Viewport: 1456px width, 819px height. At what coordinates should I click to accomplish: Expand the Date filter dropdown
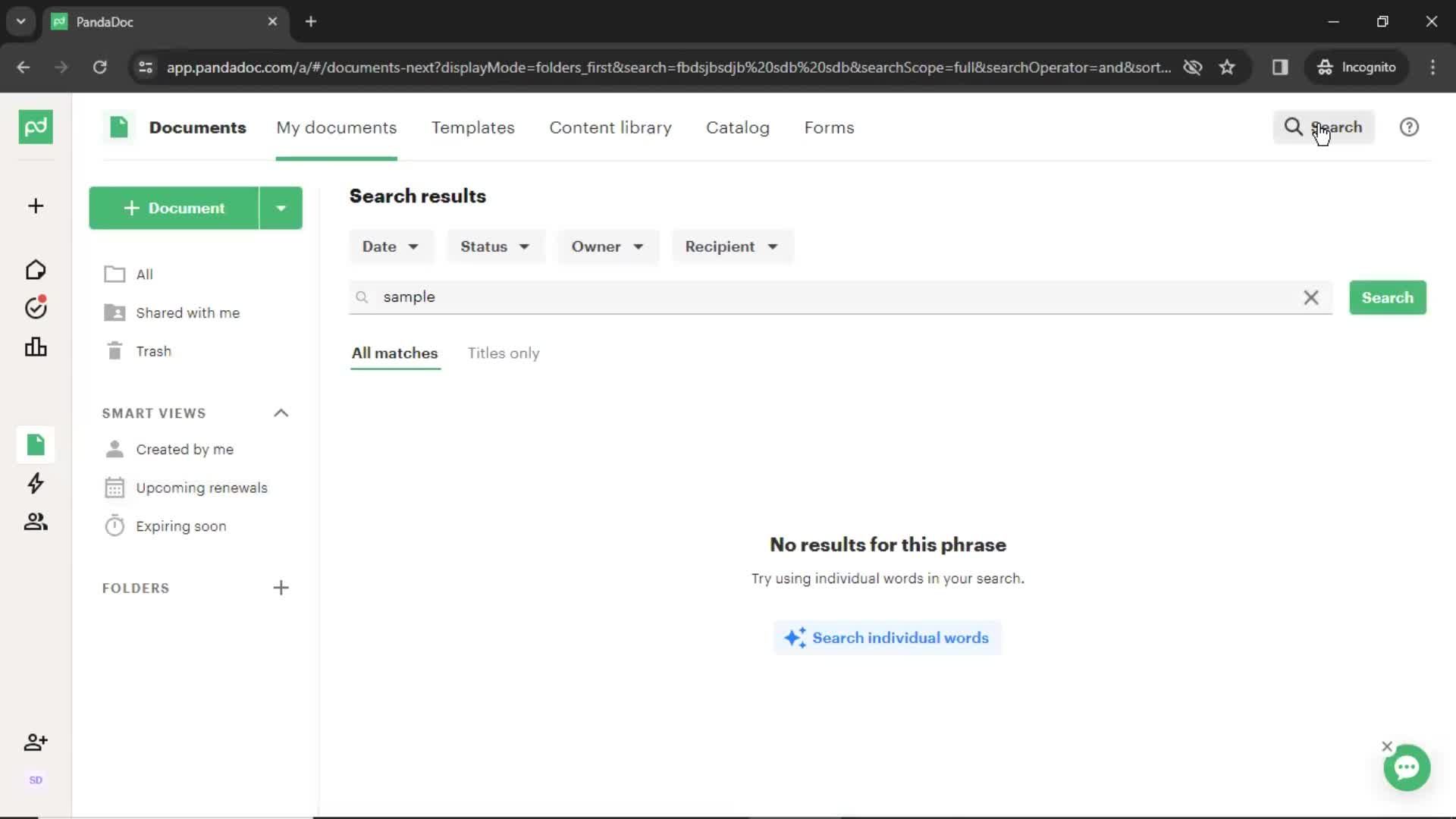point(389,246)
